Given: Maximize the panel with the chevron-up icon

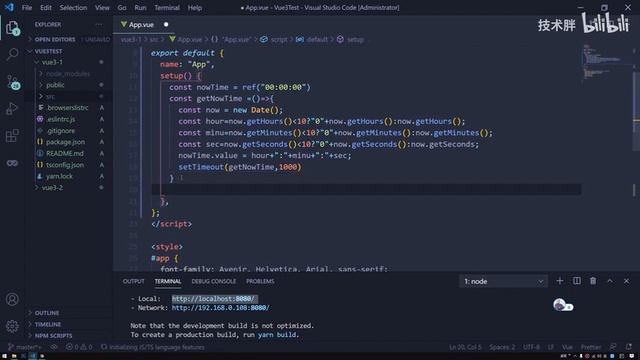Looking at the screenshot, I should coord(610,281).
